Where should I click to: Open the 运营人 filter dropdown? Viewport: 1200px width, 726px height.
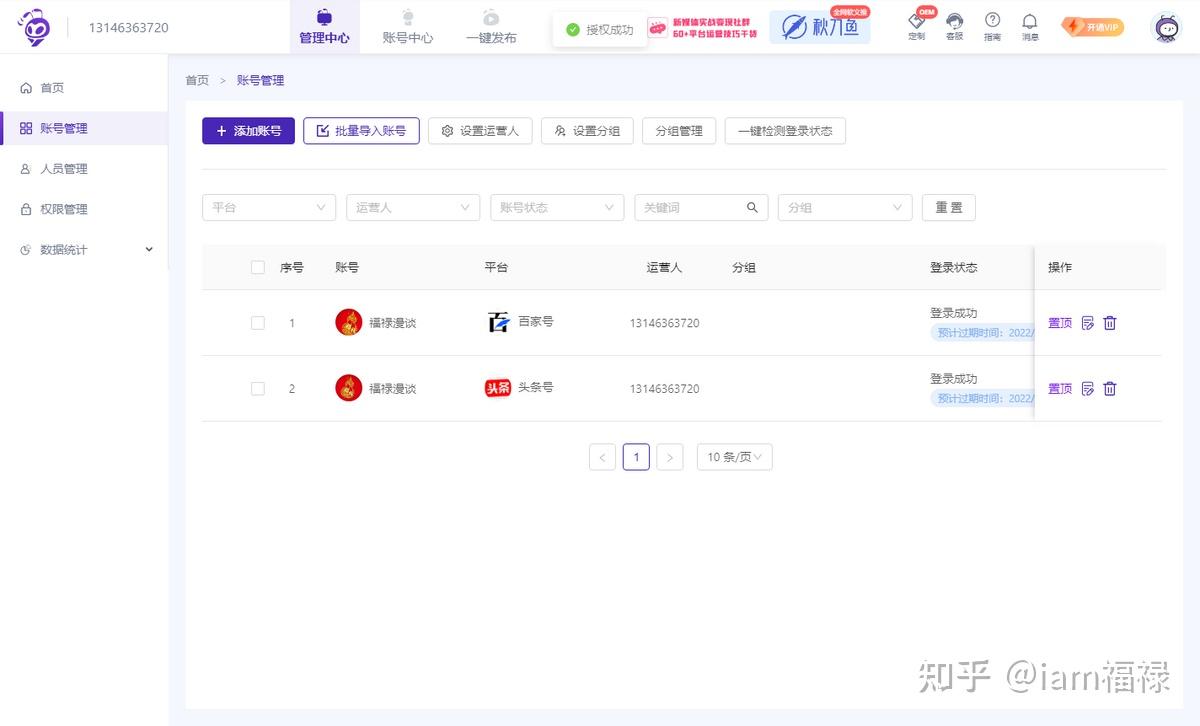pyautogui.click(x=413, y=207)
